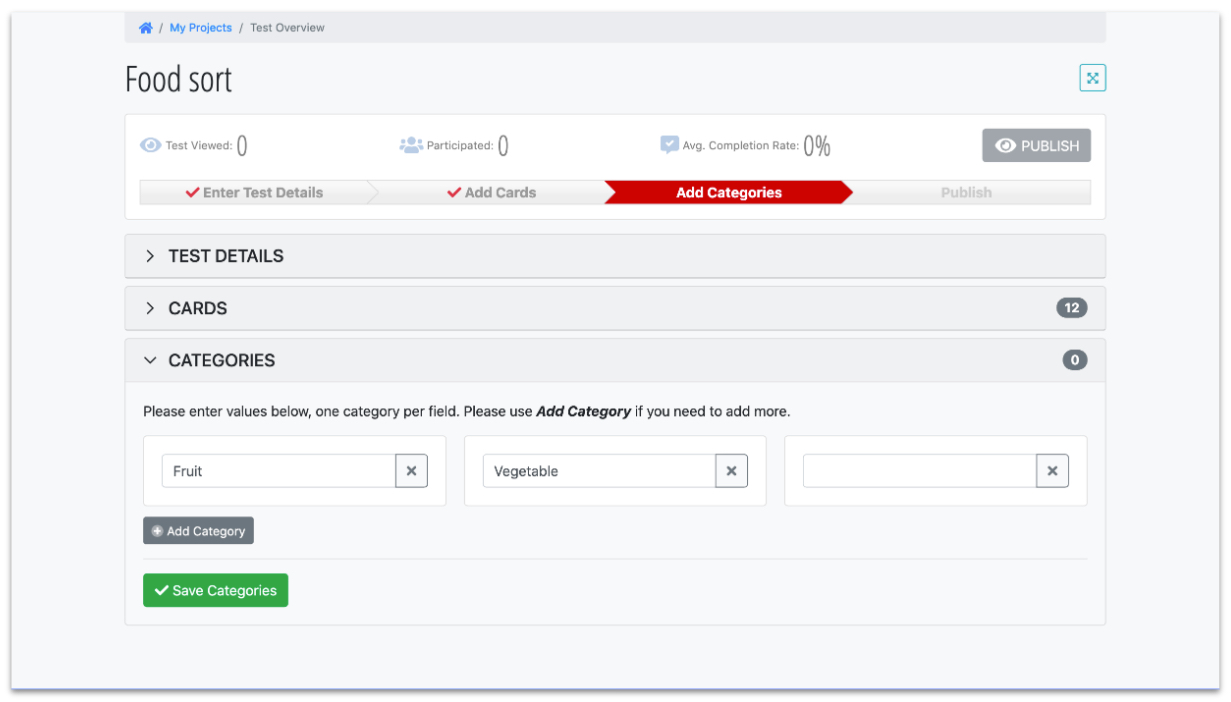Viewport: 1231px width, 702px height.
Task: Expand the TEST DETAILS section chevron
Action: (x=150, y=256)
